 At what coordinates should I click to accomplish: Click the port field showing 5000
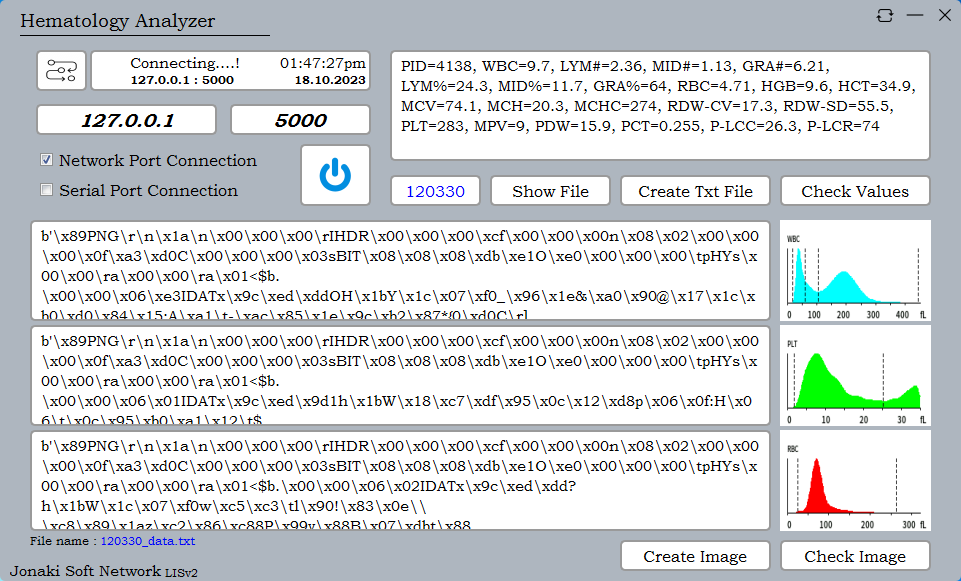point(300,120)
